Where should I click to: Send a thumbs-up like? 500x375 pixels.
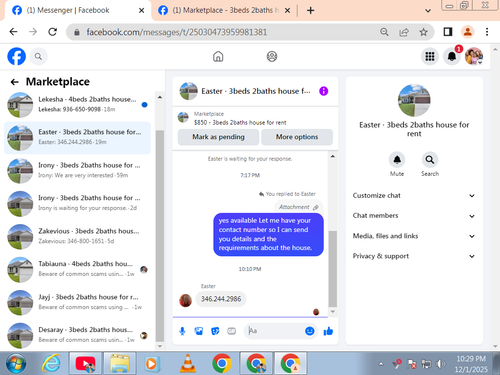(328, 331)
